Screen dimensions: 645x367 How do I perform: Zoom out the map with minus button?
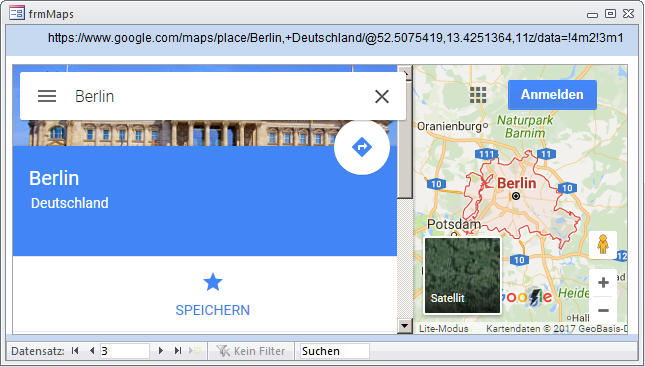point(603,310)
